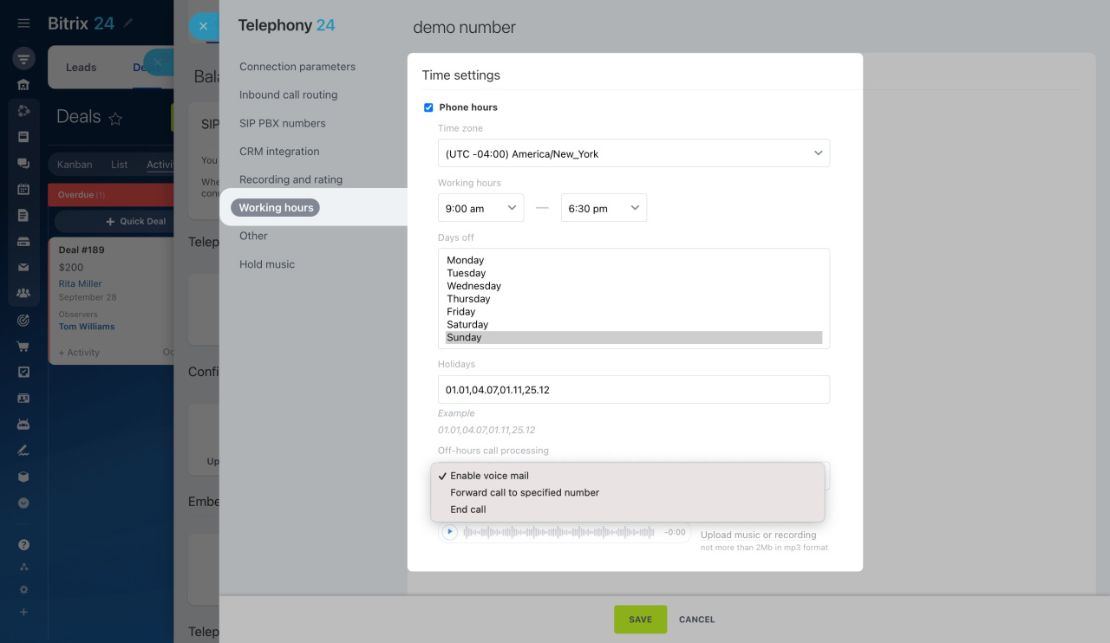Click the Cancel button
This screenshot has width=1110, height=643.
tap(697, 619)
